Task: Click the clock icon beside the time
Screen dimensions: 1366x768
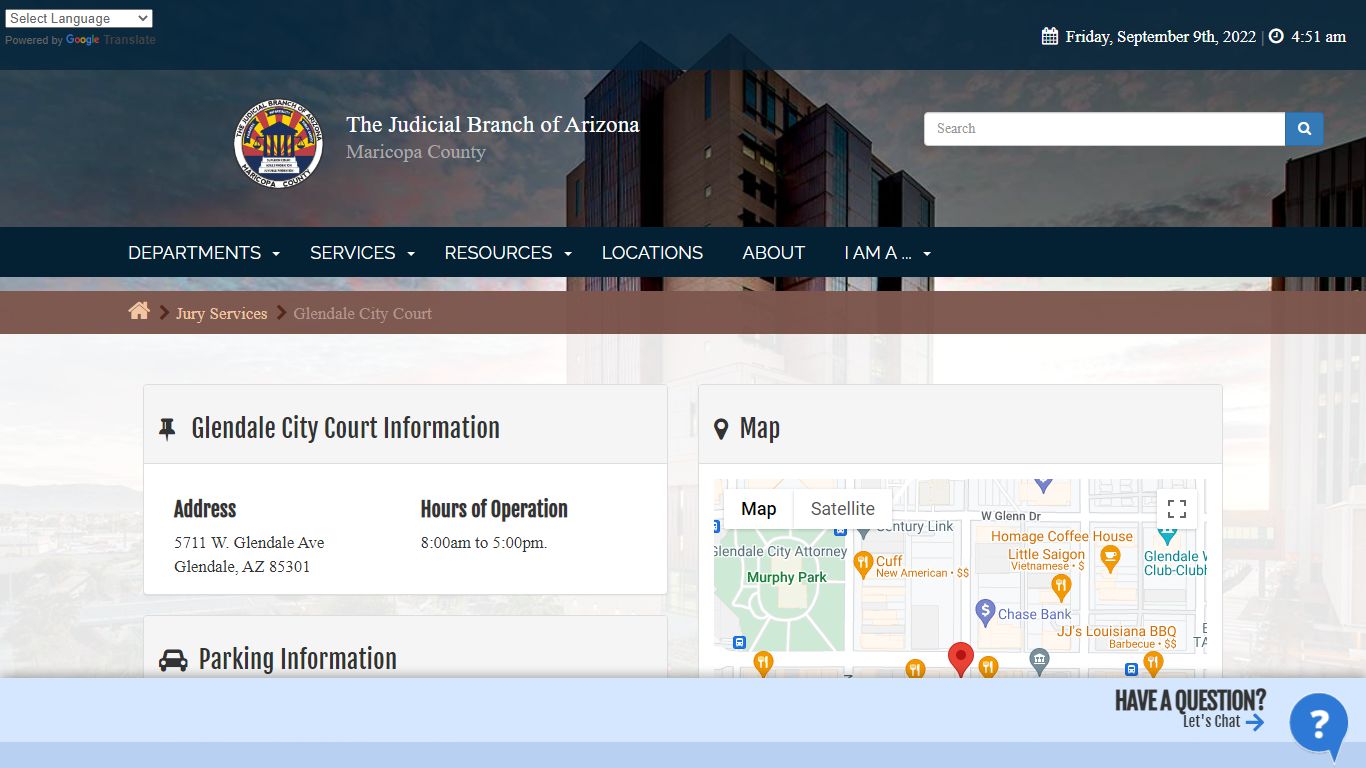Action: pyautogui.click(x=1276, y=36)
